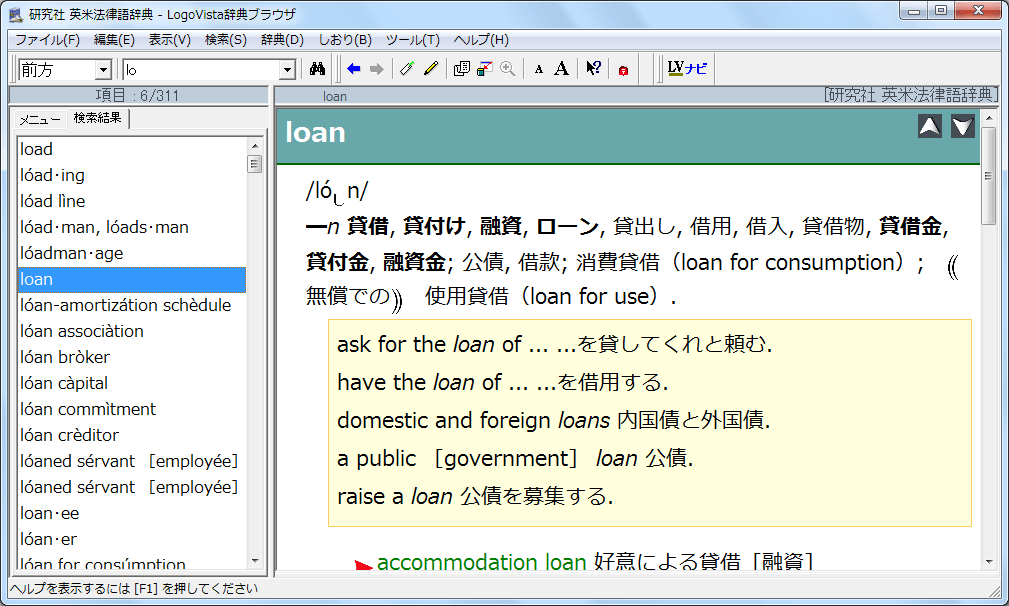Close the LogoVista window

978,11
